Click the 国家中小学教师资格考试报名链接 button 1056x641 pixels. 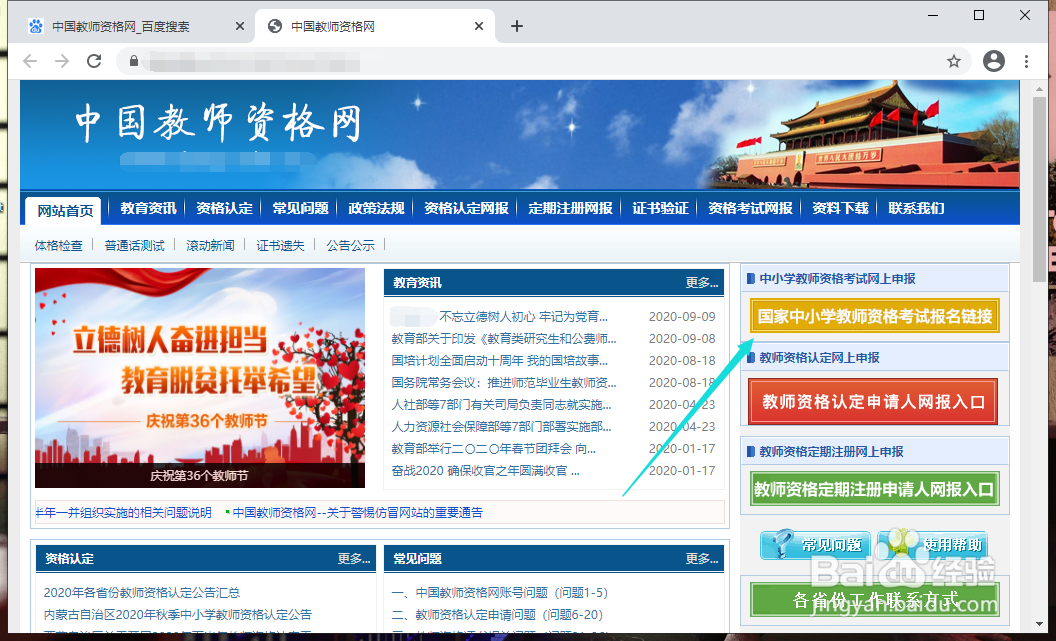click(x=874, y=316)
